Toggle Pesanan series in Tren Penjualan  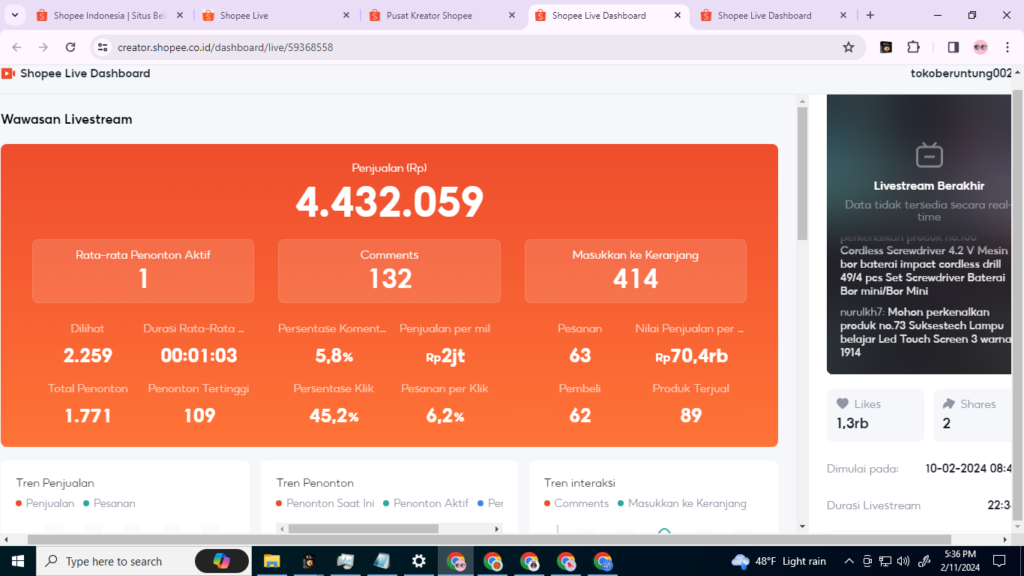[109, 504]
